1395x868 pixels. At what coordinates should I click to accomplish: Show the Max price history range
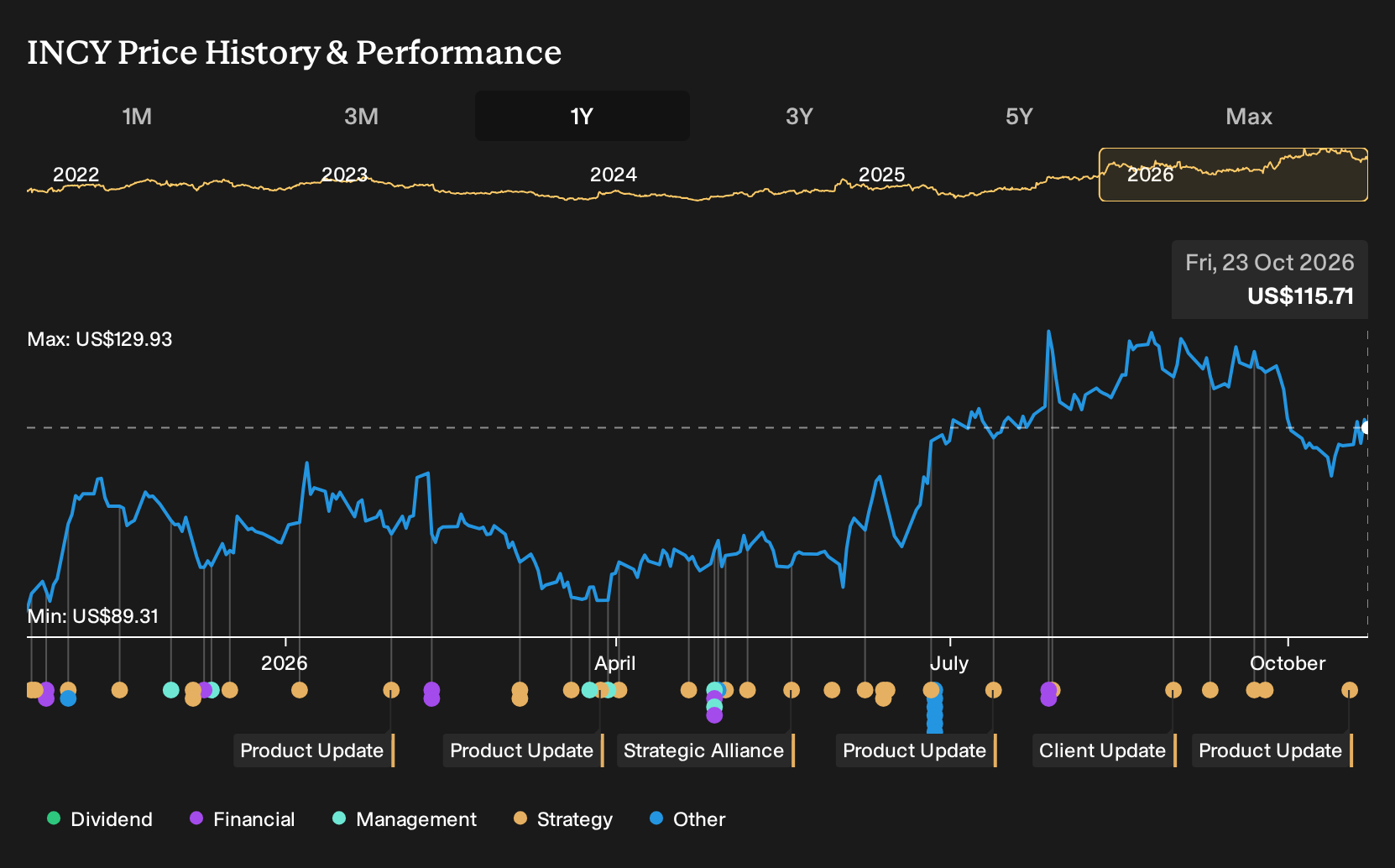click(x=1249, y=116)
